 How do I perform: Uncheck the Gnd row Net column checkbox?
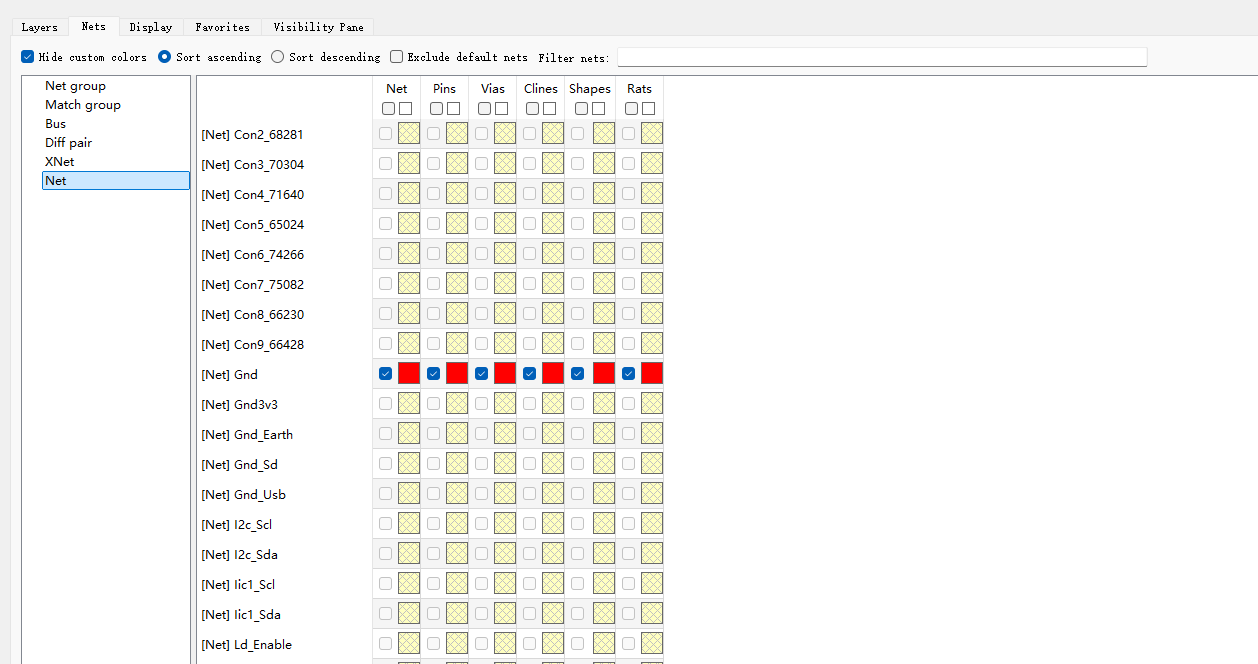(386, 374)
